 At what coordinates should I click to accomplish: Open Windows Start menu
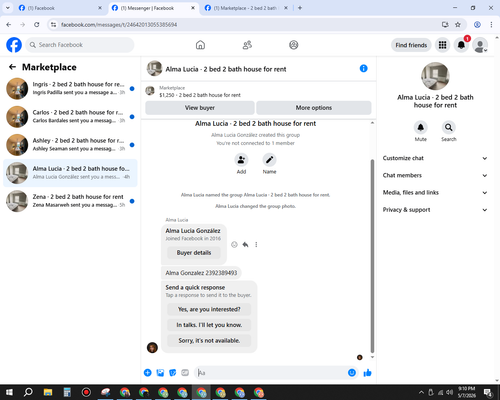coord(9,392)
